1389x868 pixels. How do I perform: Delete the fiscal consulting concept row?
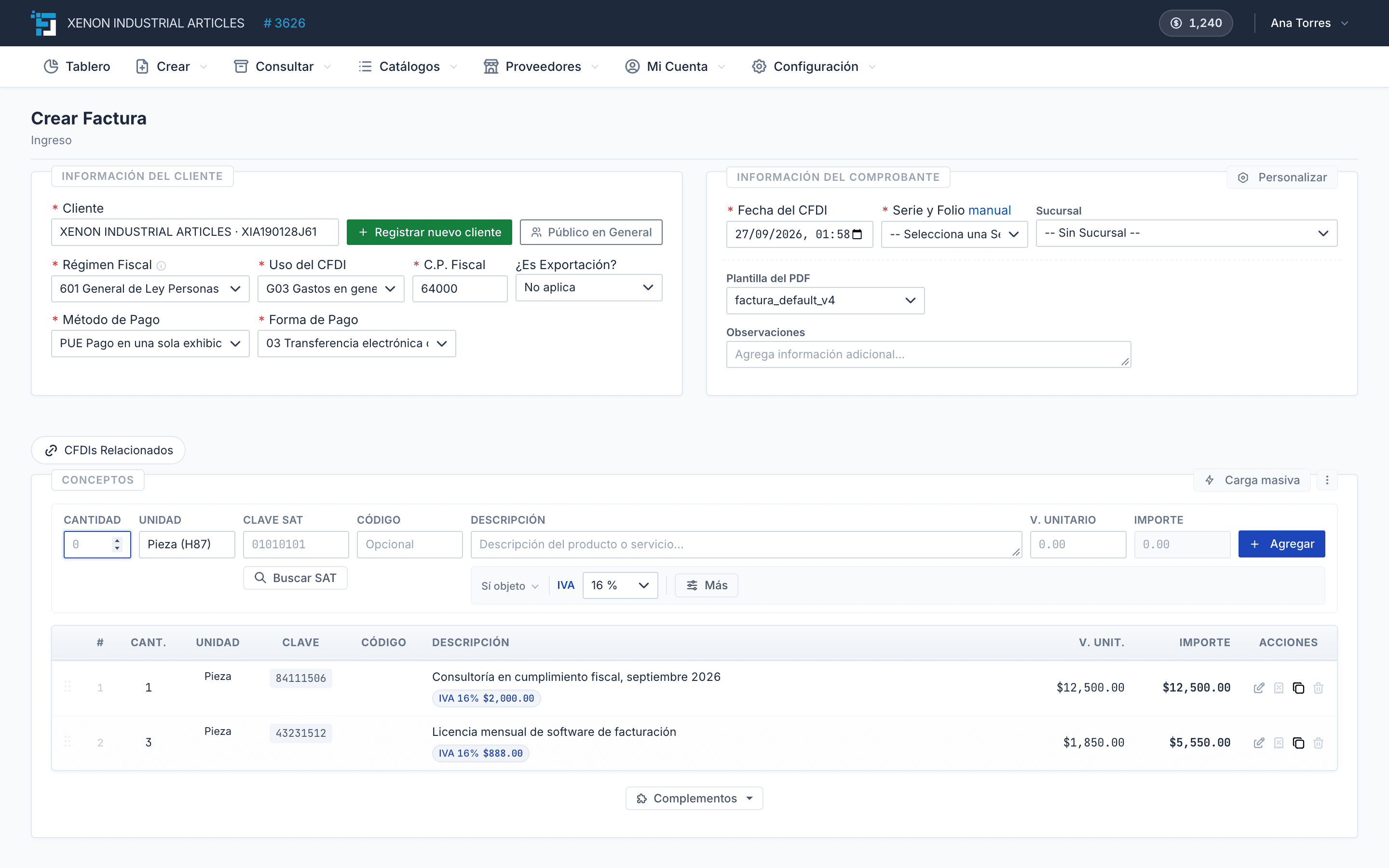pos(1319,688)
